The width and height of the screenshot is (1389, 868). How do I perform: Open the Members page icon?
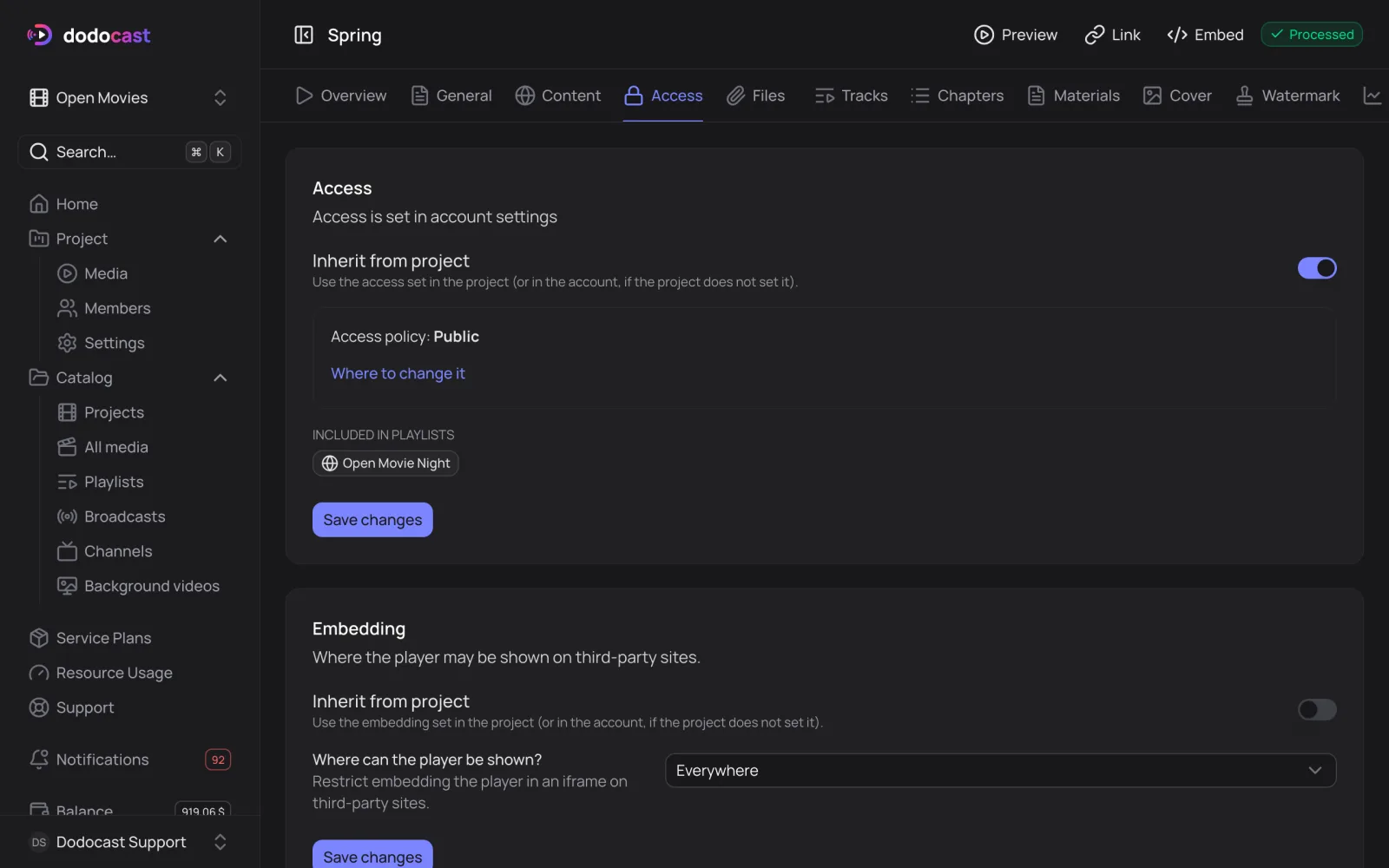[67, 308]
